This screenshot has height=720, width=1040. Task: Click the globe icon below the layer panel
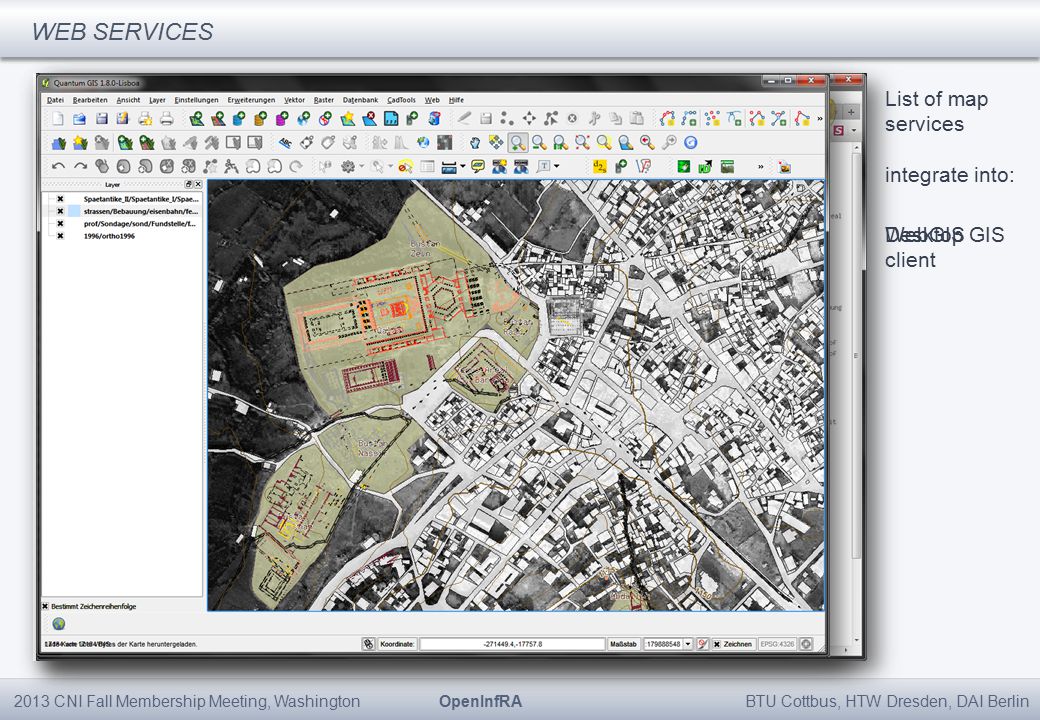pyautogui.click(x=59, y=624)
